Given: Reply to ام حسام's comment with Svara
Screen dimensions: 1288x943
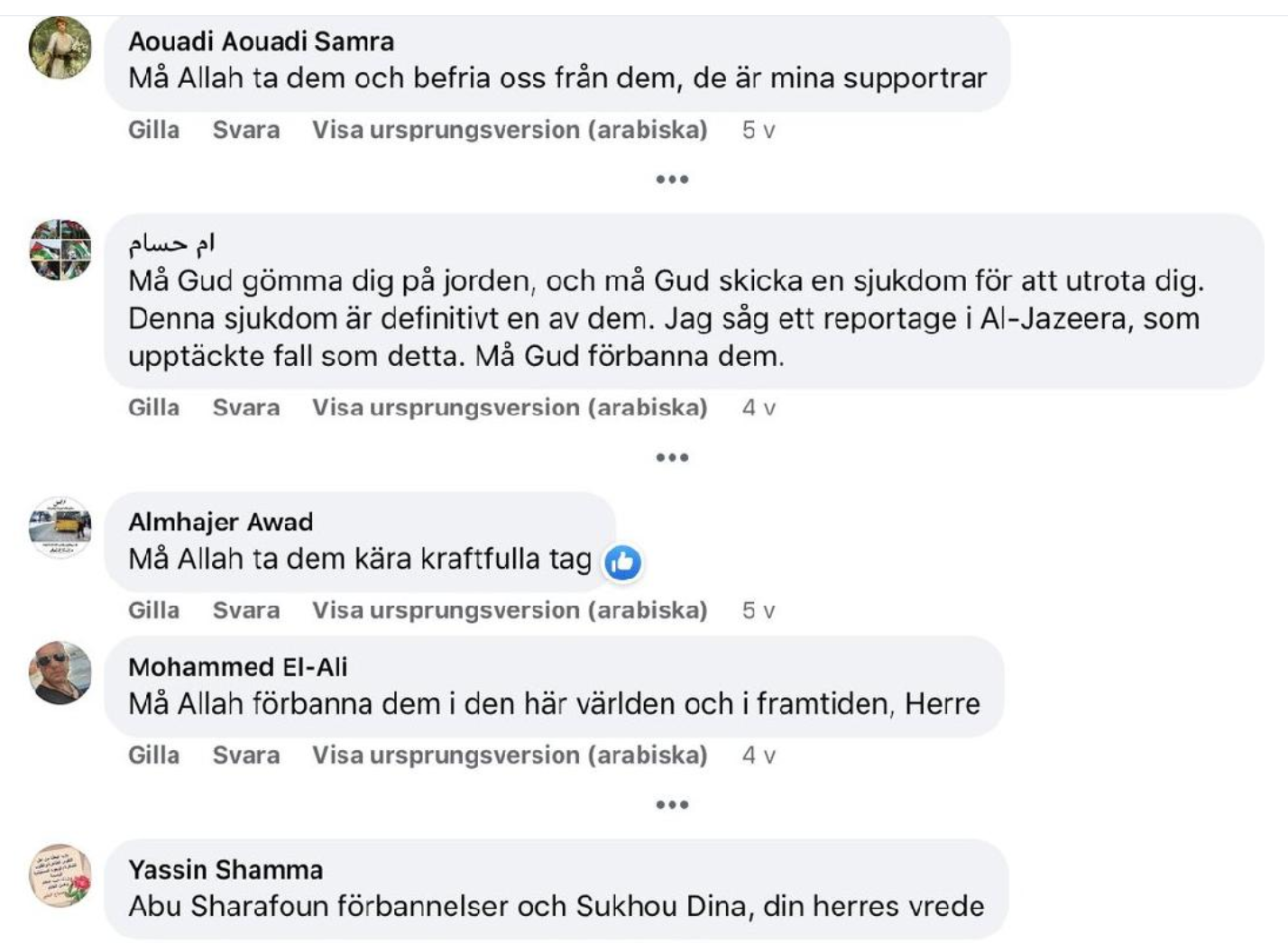Looking at the screenshot, I should click(x=245, y=407).
